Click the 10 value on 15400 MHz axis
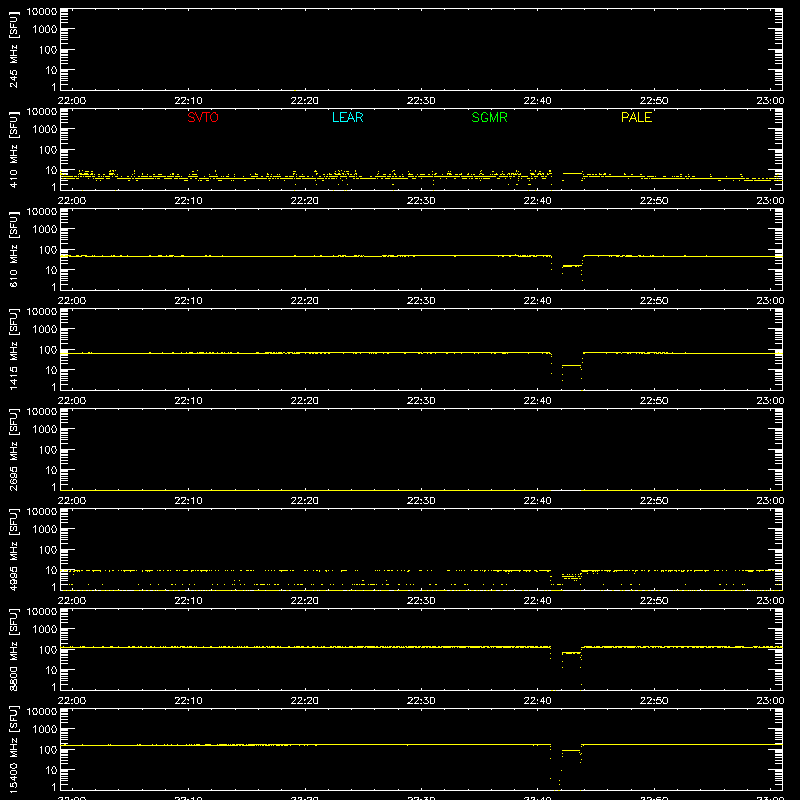The image size is (800, 800). (51, 770)
